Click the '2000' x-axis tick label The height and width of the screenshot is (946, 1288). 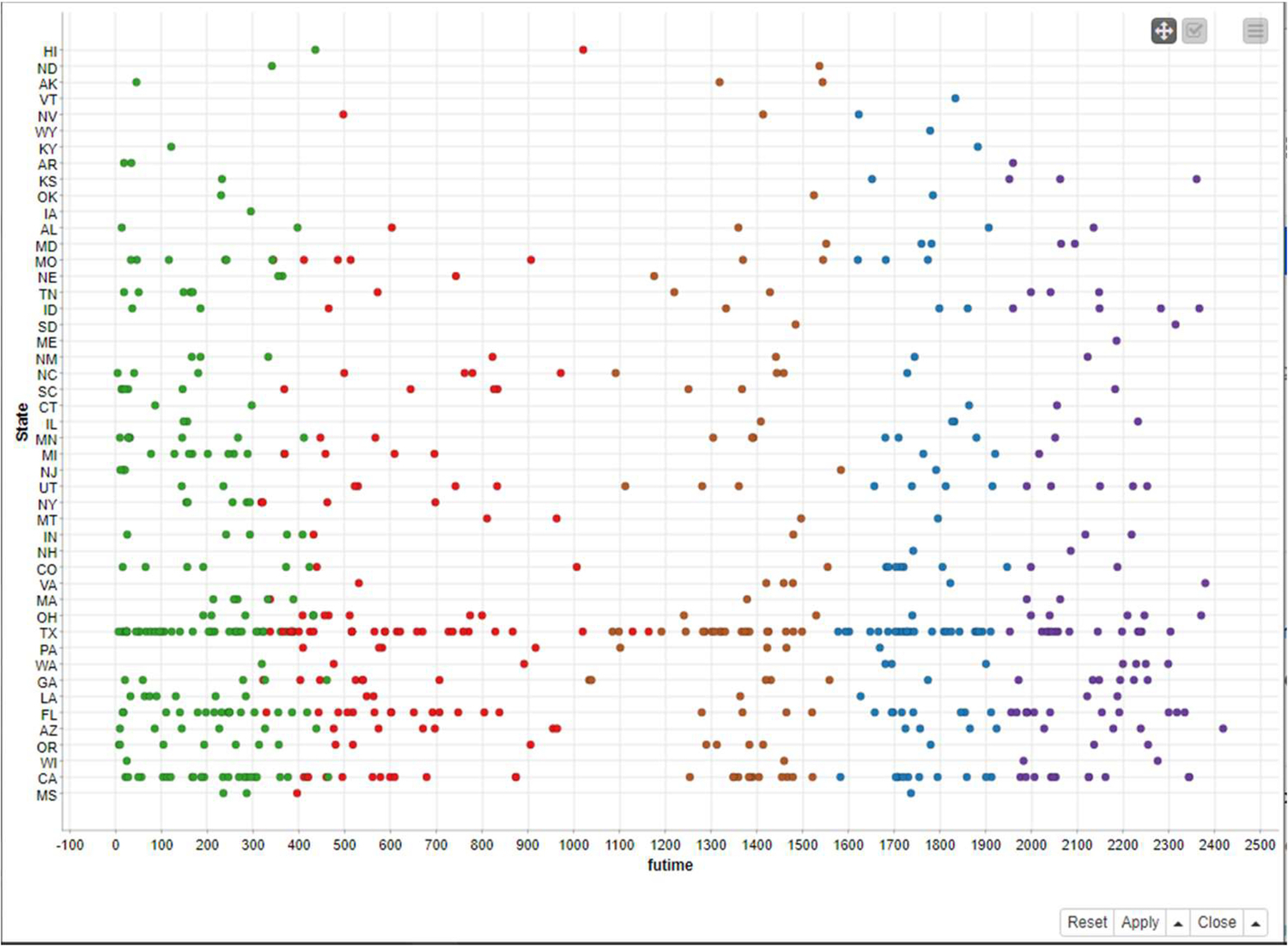(1031, 846)
